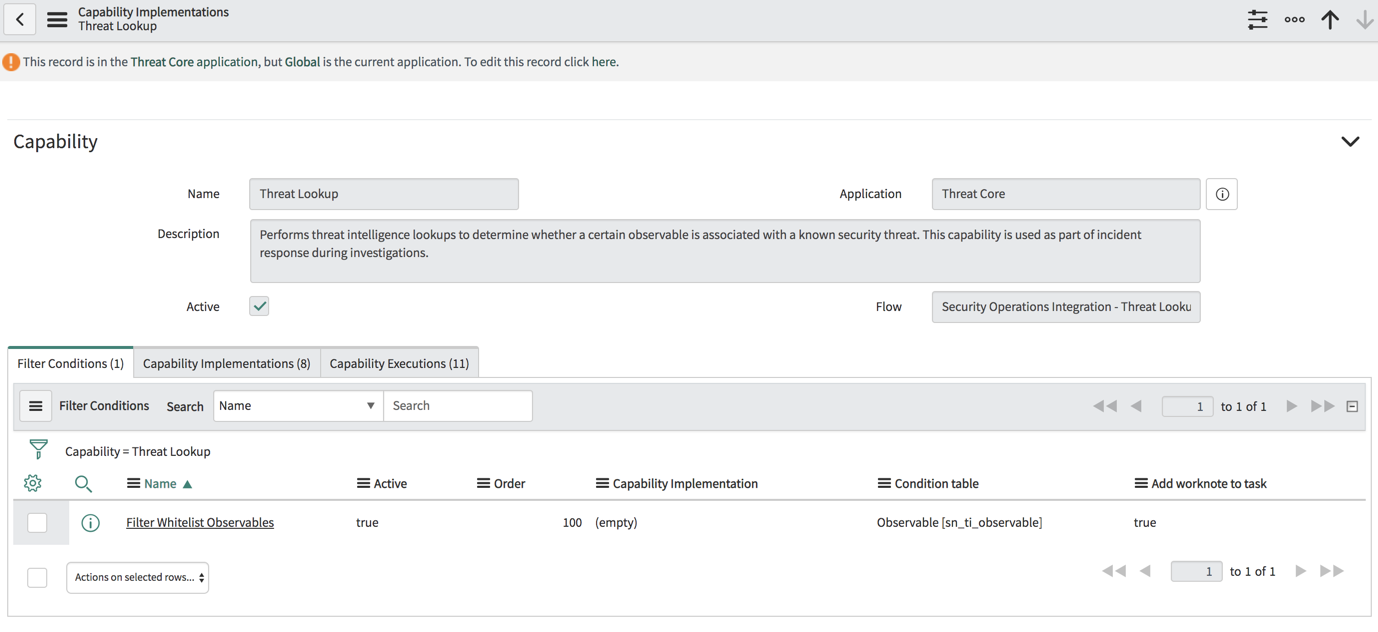Viewport: 1378px width, 632px height.
Task: Open more options ellipsis in header
Action: pos(1294,19)
